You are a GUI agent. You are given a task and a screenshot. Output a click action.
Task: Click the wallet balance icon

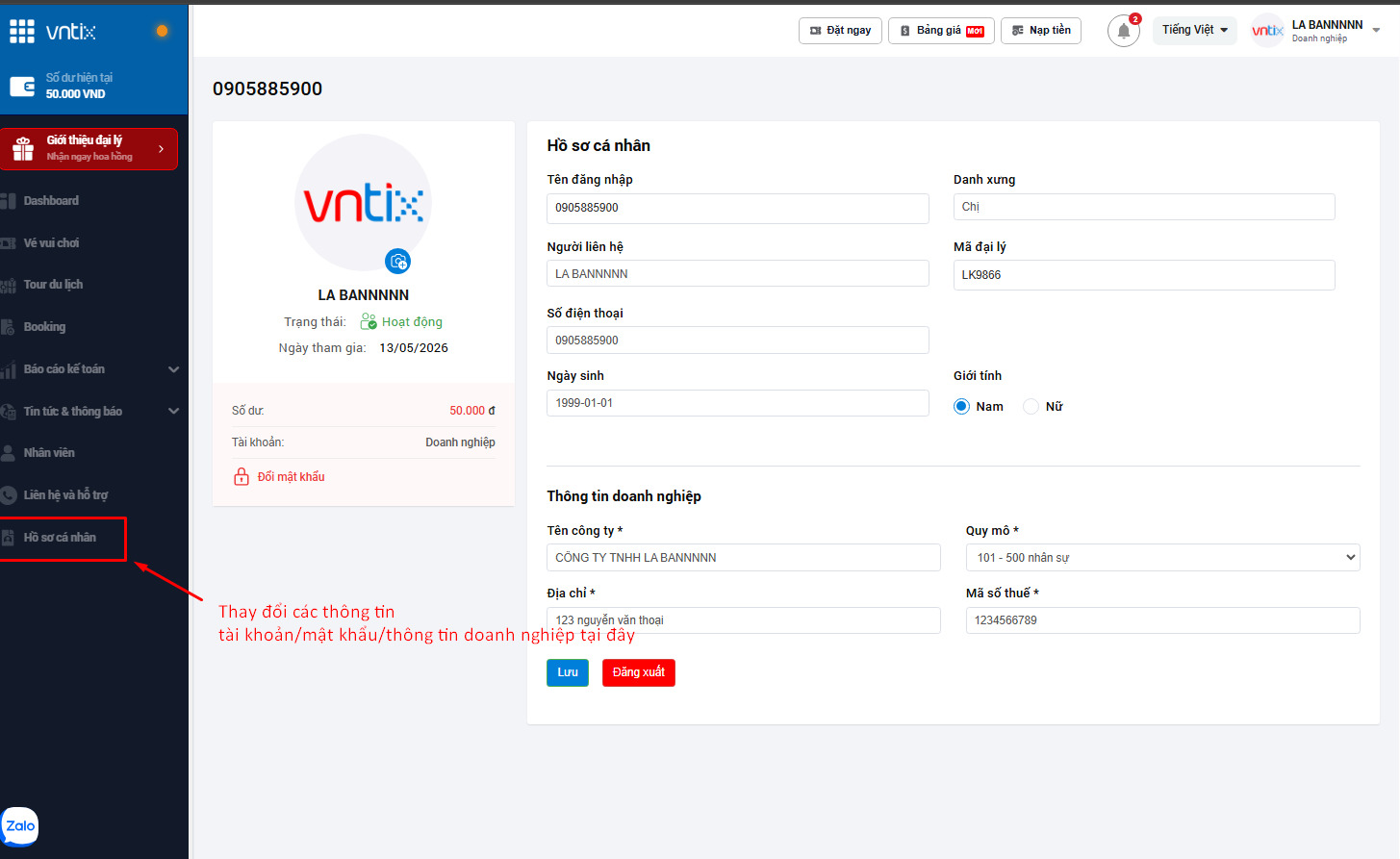[22, 87]
